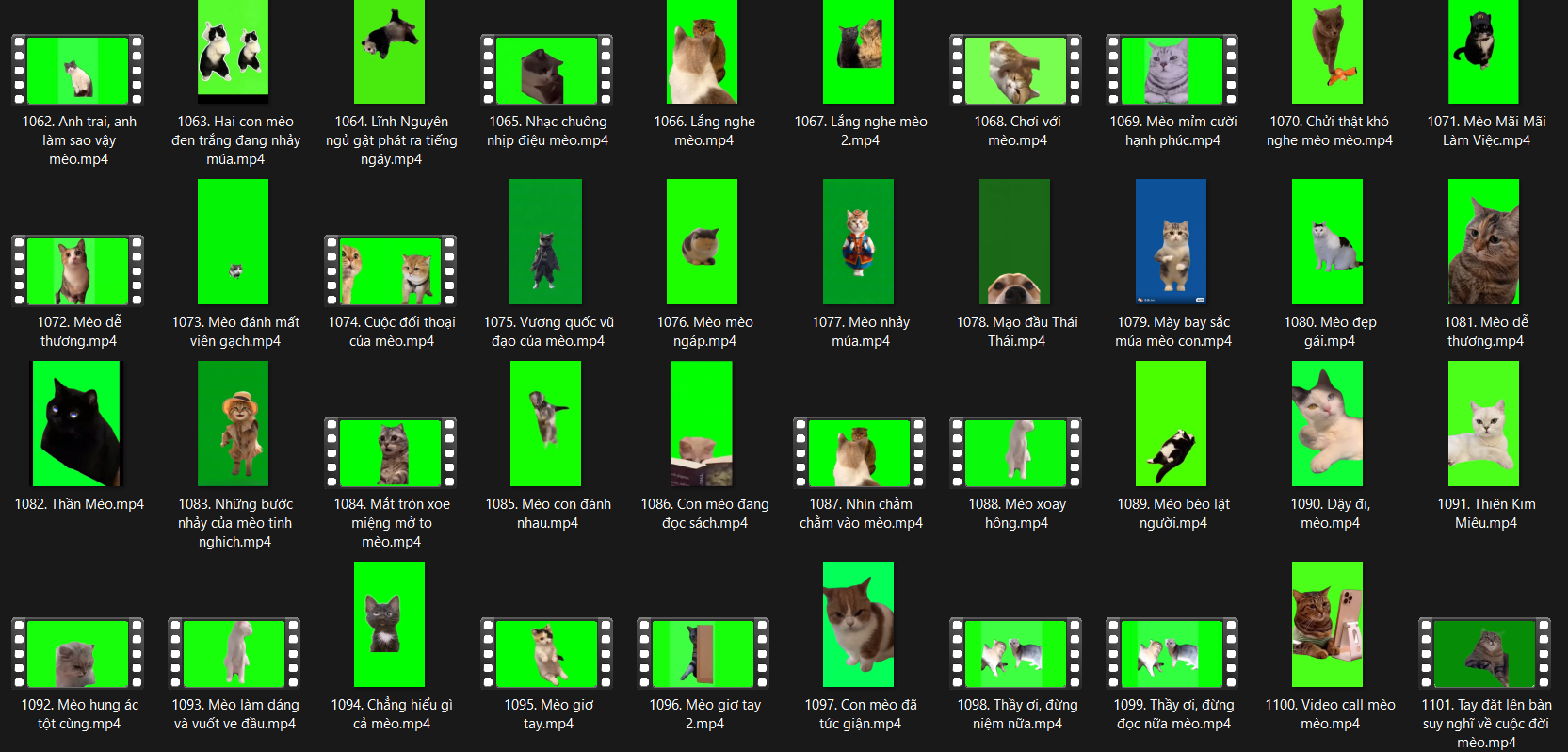Select the 1078 Mạo đầu Thái Thái thumbnail
Image resolution: width=1568 pixels, height=752 pixels.
pos(1014,241)
